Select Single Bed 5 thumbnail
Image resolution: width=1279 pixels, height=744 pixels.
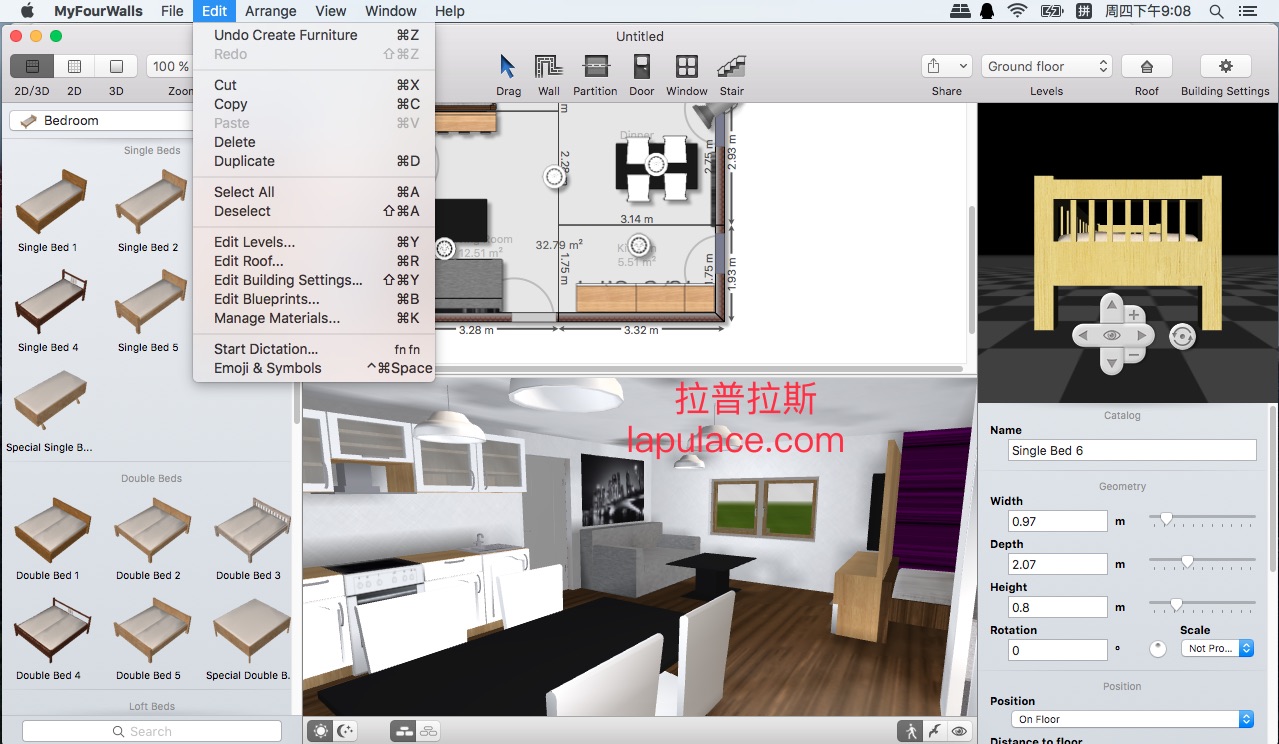pos(150,303)
